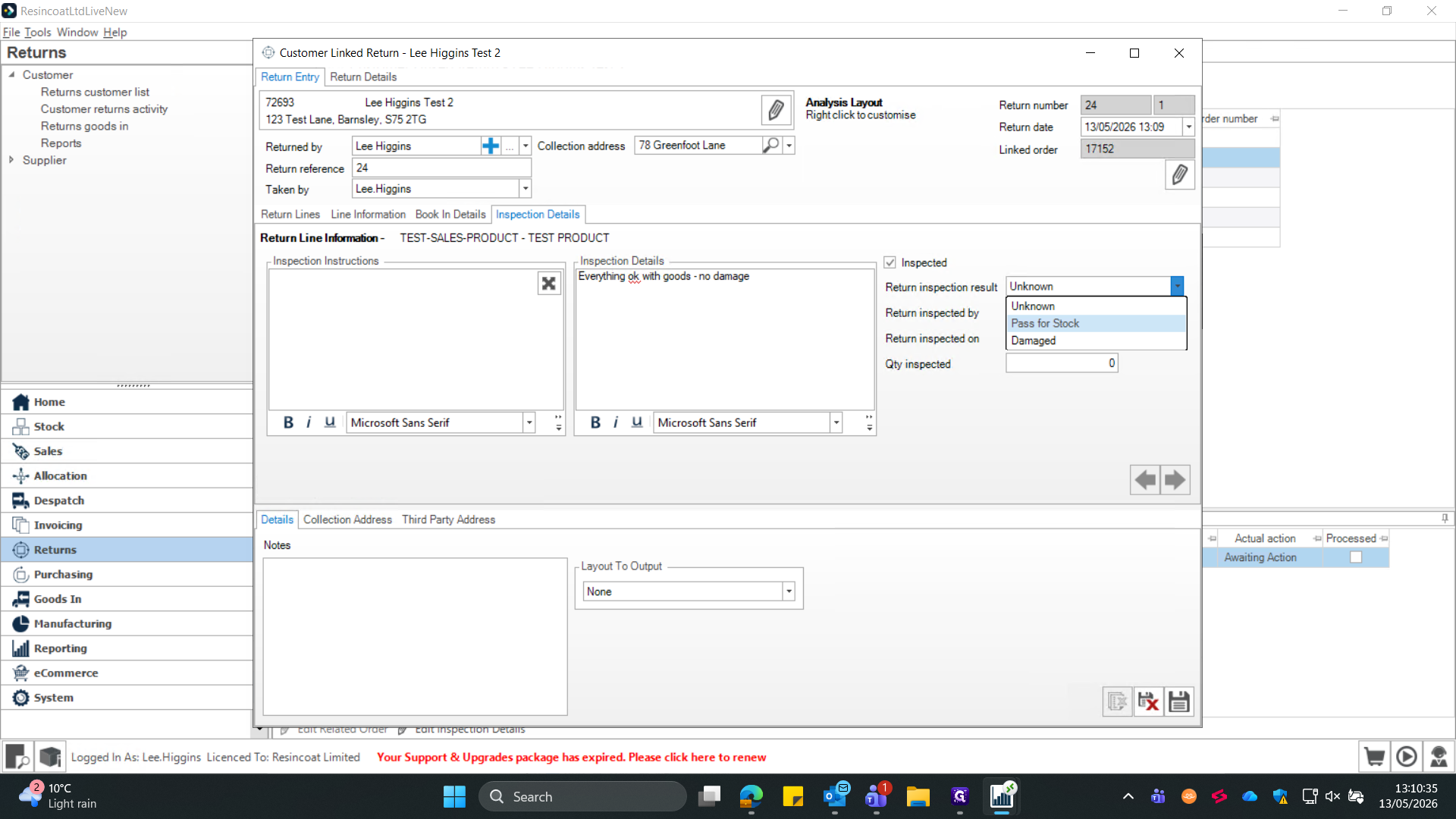Click the paperclip attachment icon beside customer address

pyautogui.click(x=775, y=110)
